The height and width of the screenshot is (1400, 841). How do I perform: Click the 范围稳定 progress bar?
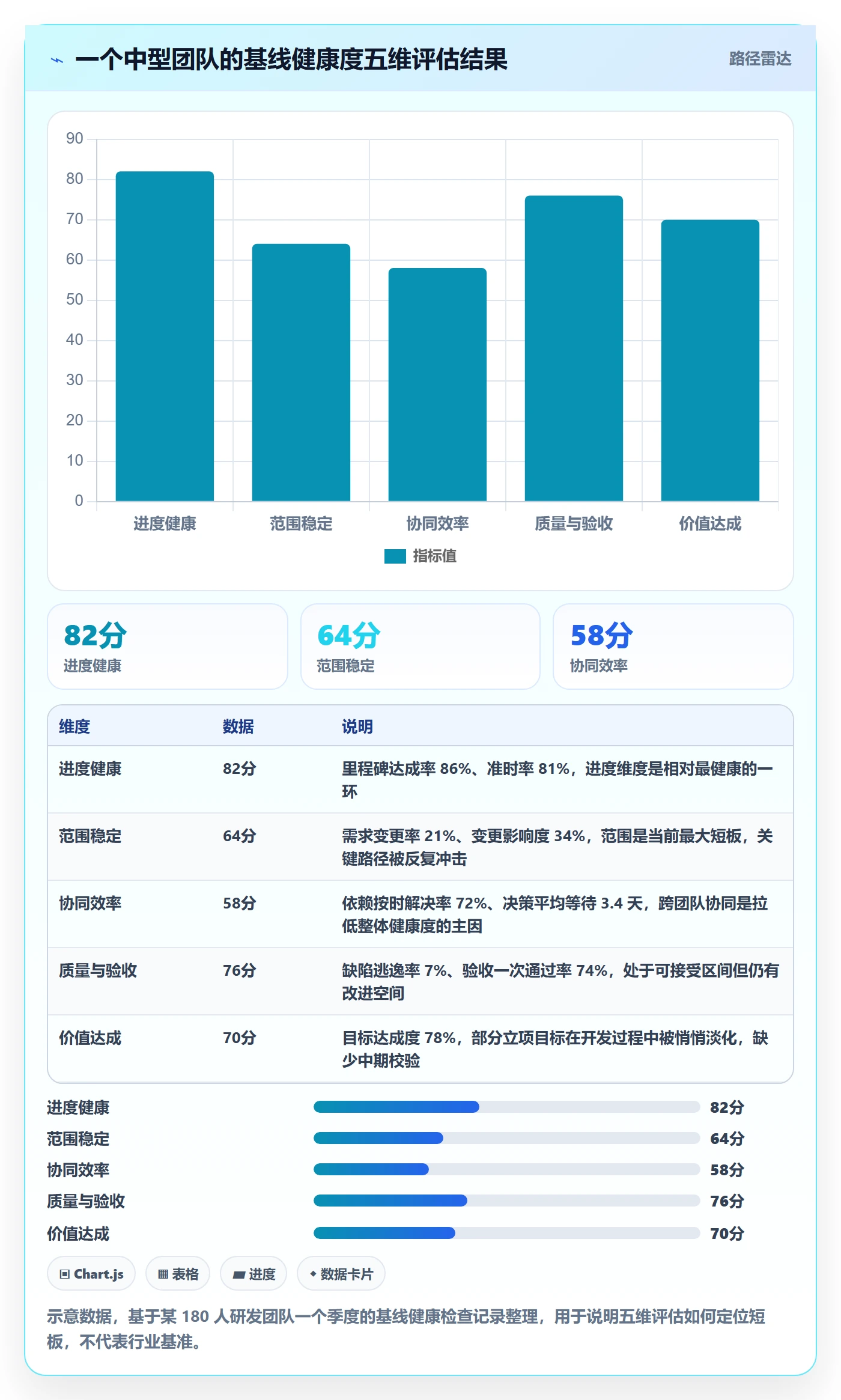click(507, 1138)
